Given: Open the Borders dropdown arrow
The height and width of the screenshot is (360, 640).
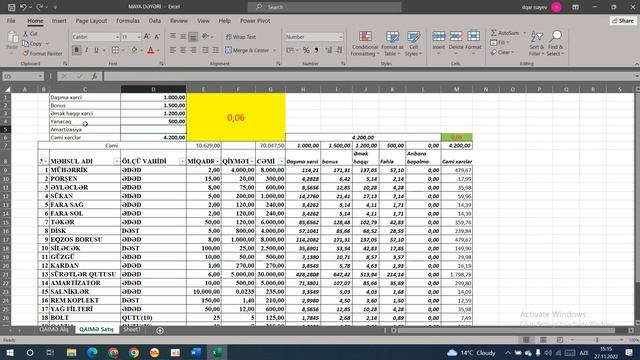Looking at the screenshot, I should coord(122,51).
